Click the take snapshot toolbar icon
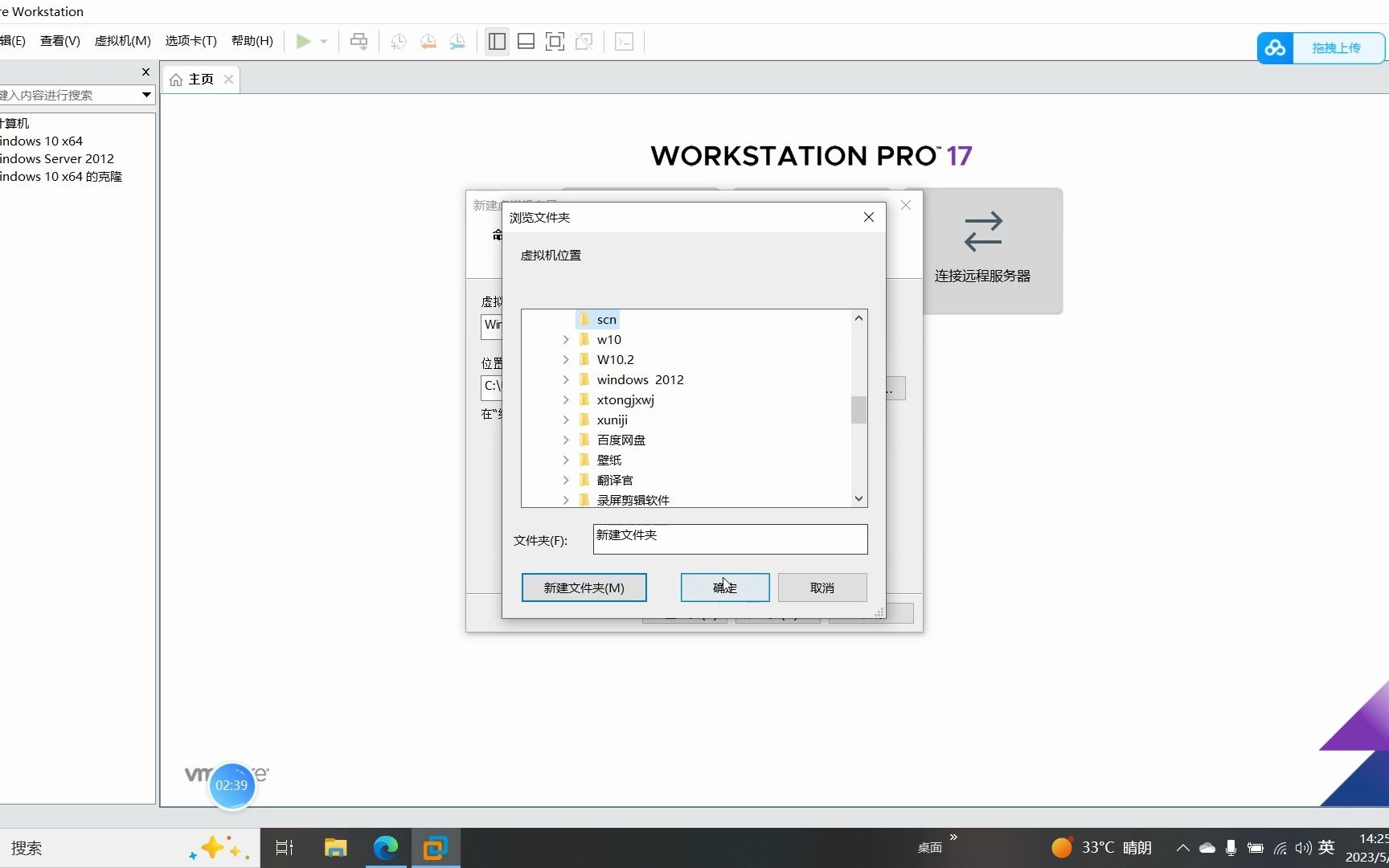 [399, 42]
